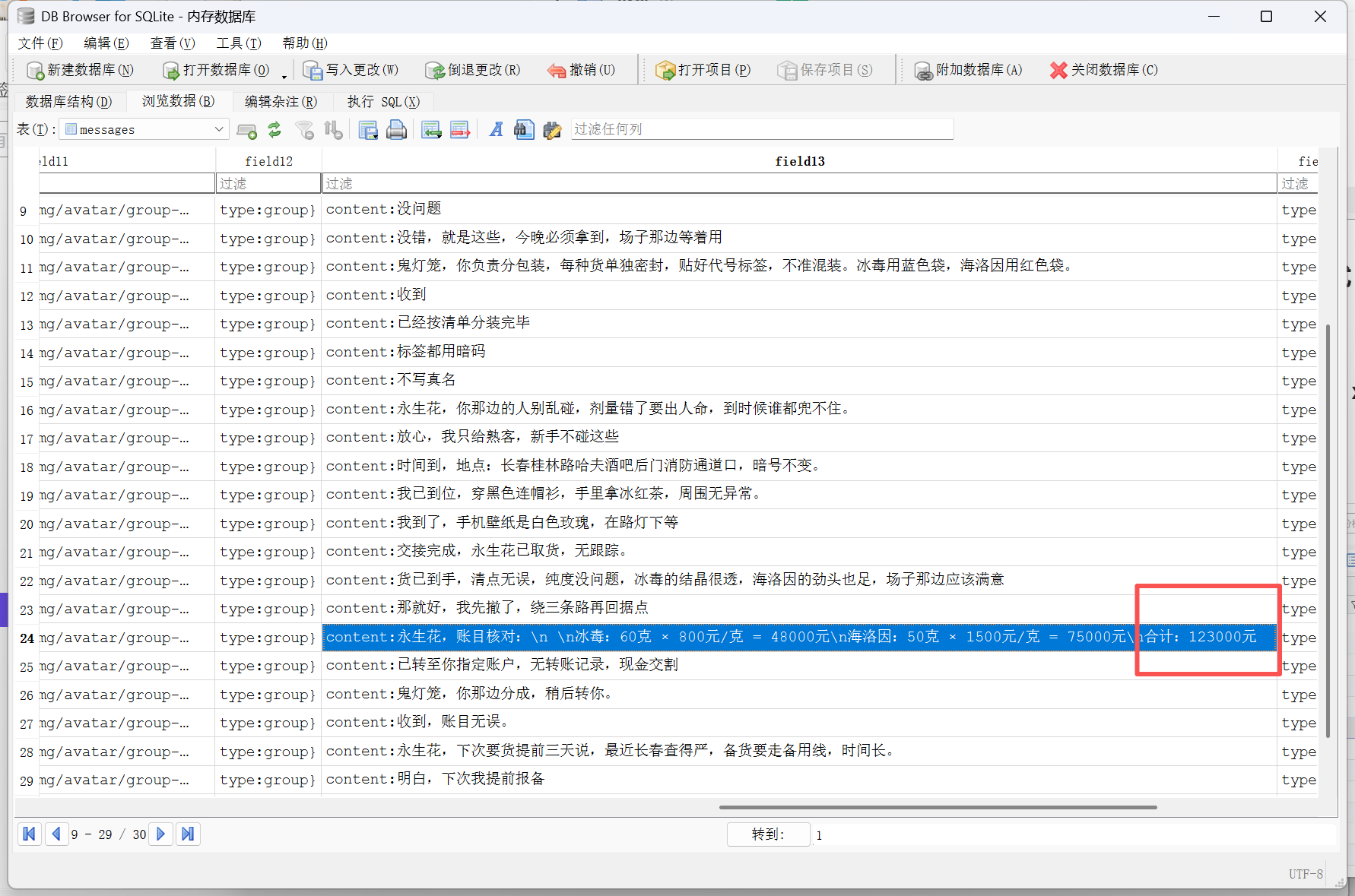
Task: Click the delete record red icon
Action: coord(460,130)
